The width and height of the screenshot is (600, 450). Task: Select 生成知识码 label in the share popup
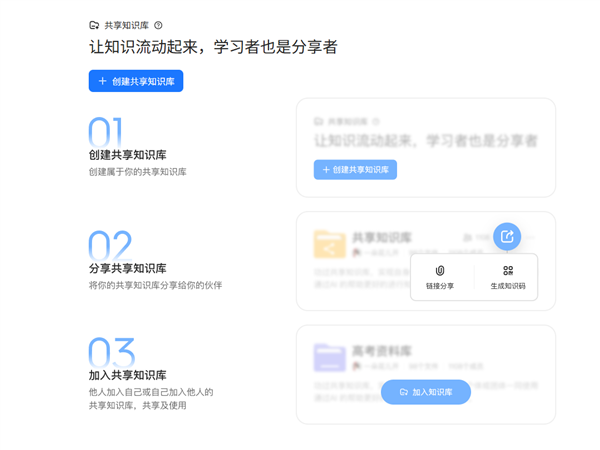[x=508, y=286]
